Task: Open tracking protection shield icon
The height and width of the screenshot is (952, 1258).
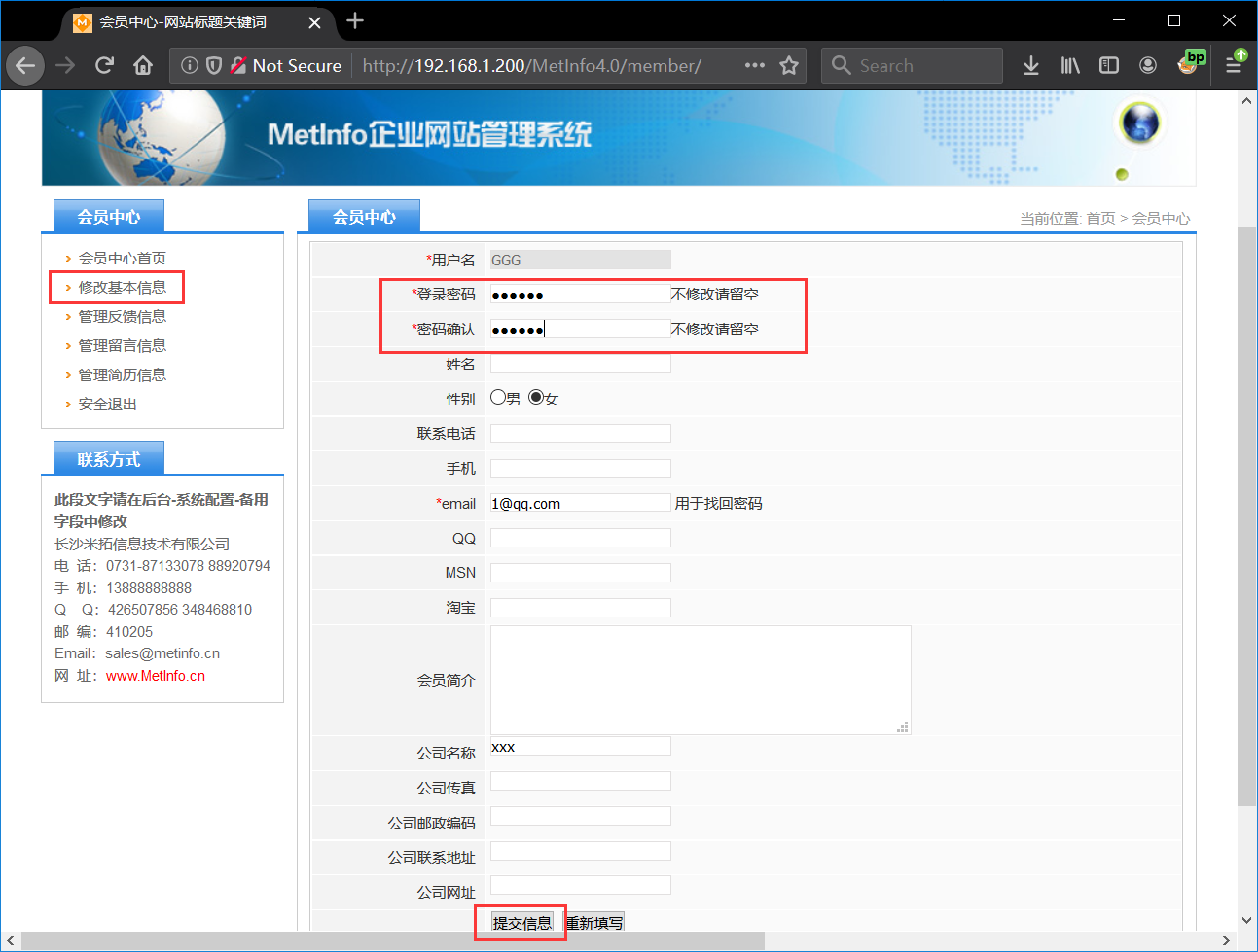Action: coord(214,65)
